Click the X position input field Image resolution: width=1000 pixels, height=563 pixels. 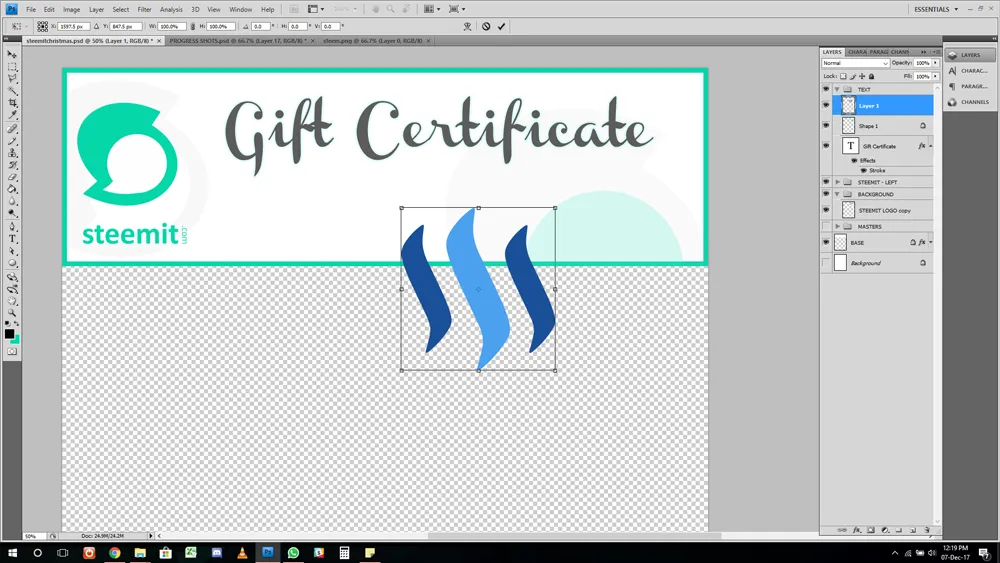tap(73, 27)
